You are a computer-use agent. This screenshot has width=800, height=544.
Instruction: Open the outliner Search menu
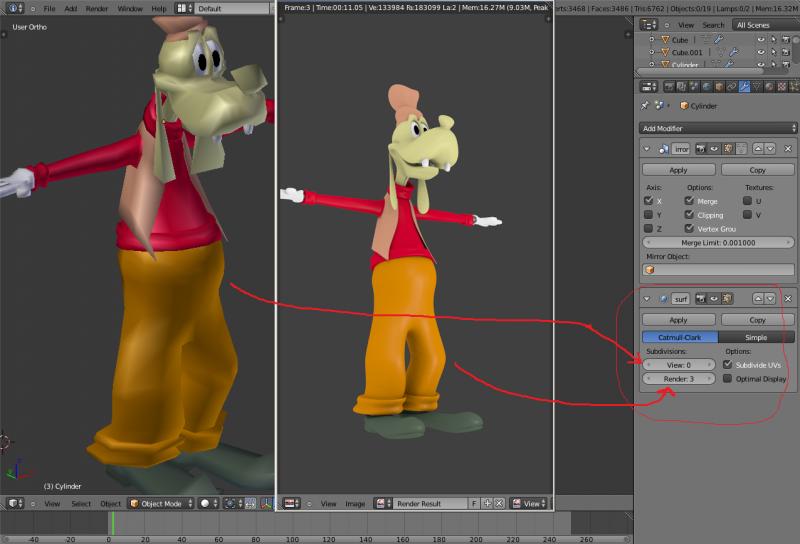point(713,25)
